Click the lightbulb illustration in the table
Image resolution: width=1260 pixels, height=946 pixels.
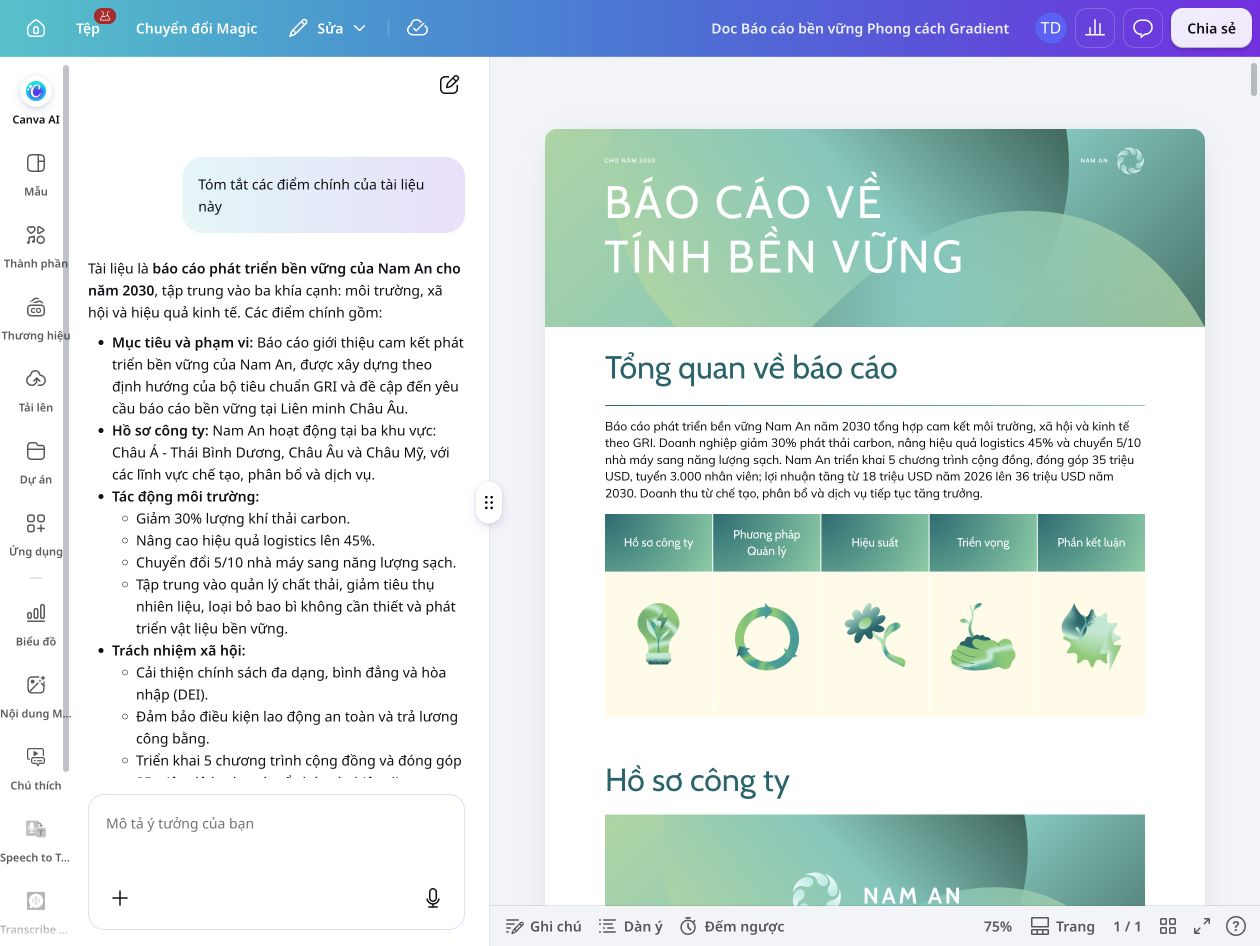[659, 635]
